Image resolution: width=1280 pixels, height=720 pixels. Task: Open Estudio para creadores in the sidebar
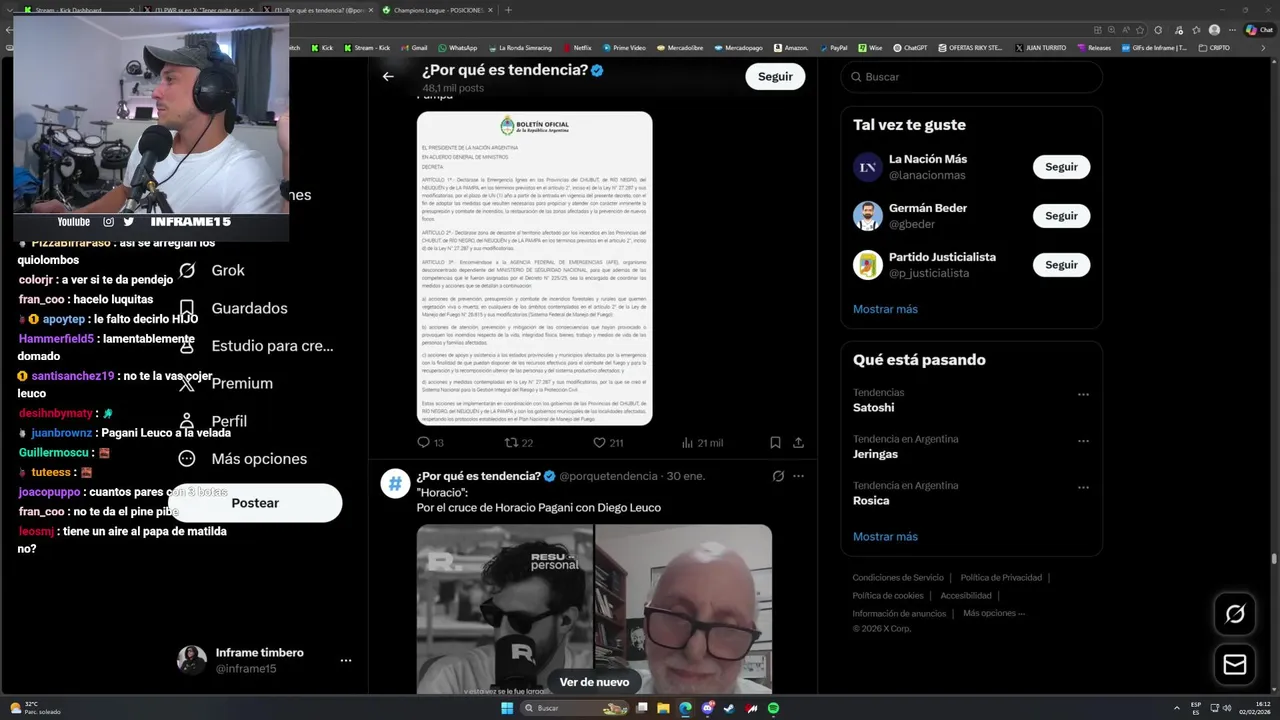(255, 346)
